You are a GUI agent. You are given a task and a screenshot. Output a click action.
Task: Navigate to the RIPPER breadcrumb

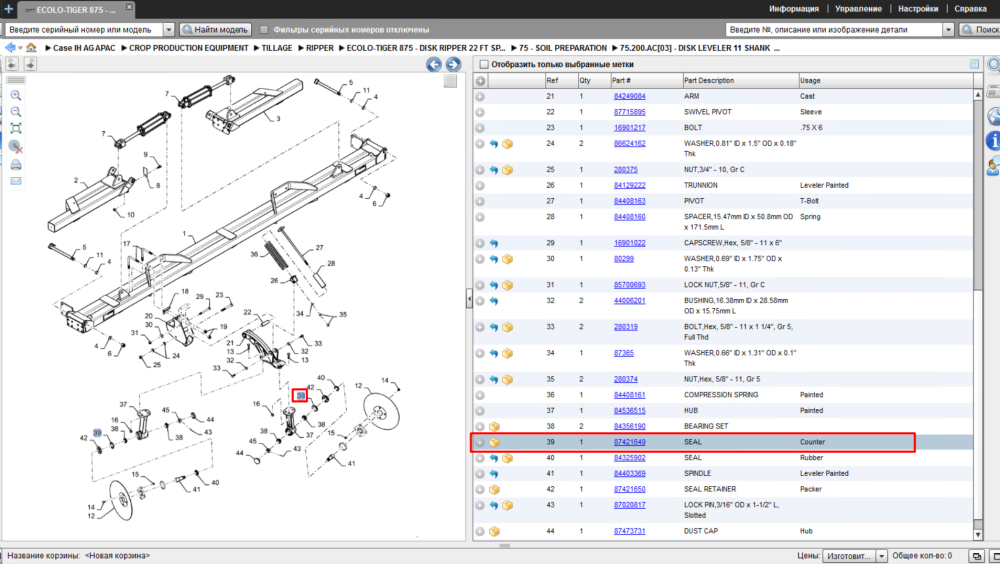320,48
